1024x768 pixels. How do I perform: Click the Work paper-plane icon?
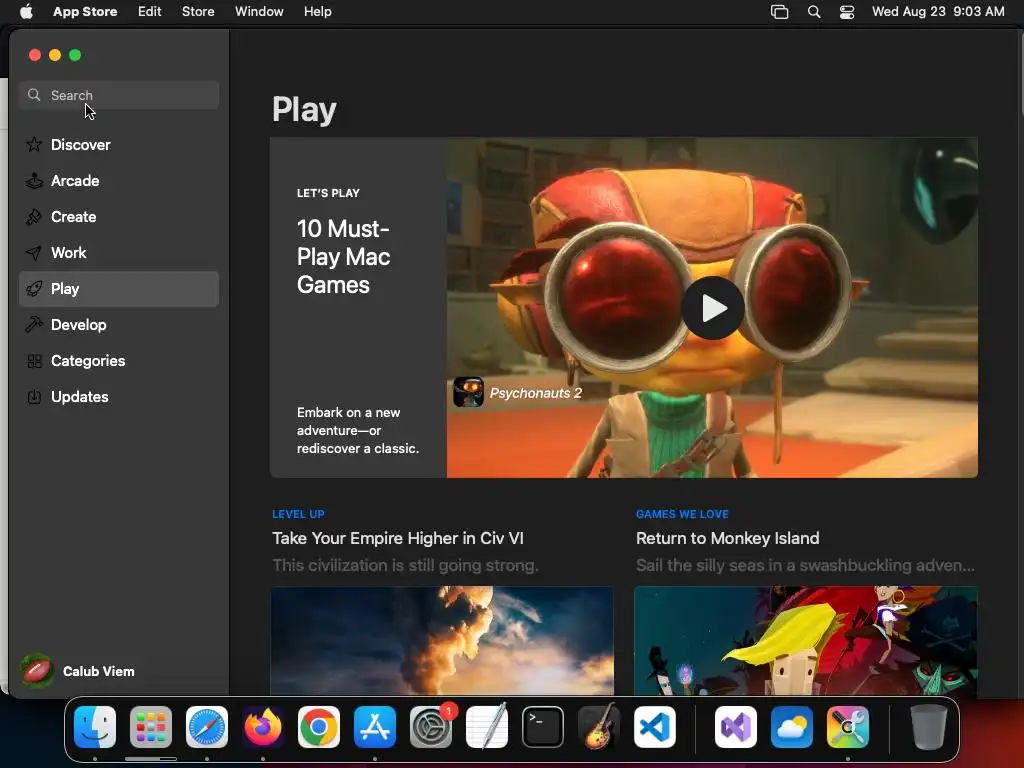click(x=34, y=252)
